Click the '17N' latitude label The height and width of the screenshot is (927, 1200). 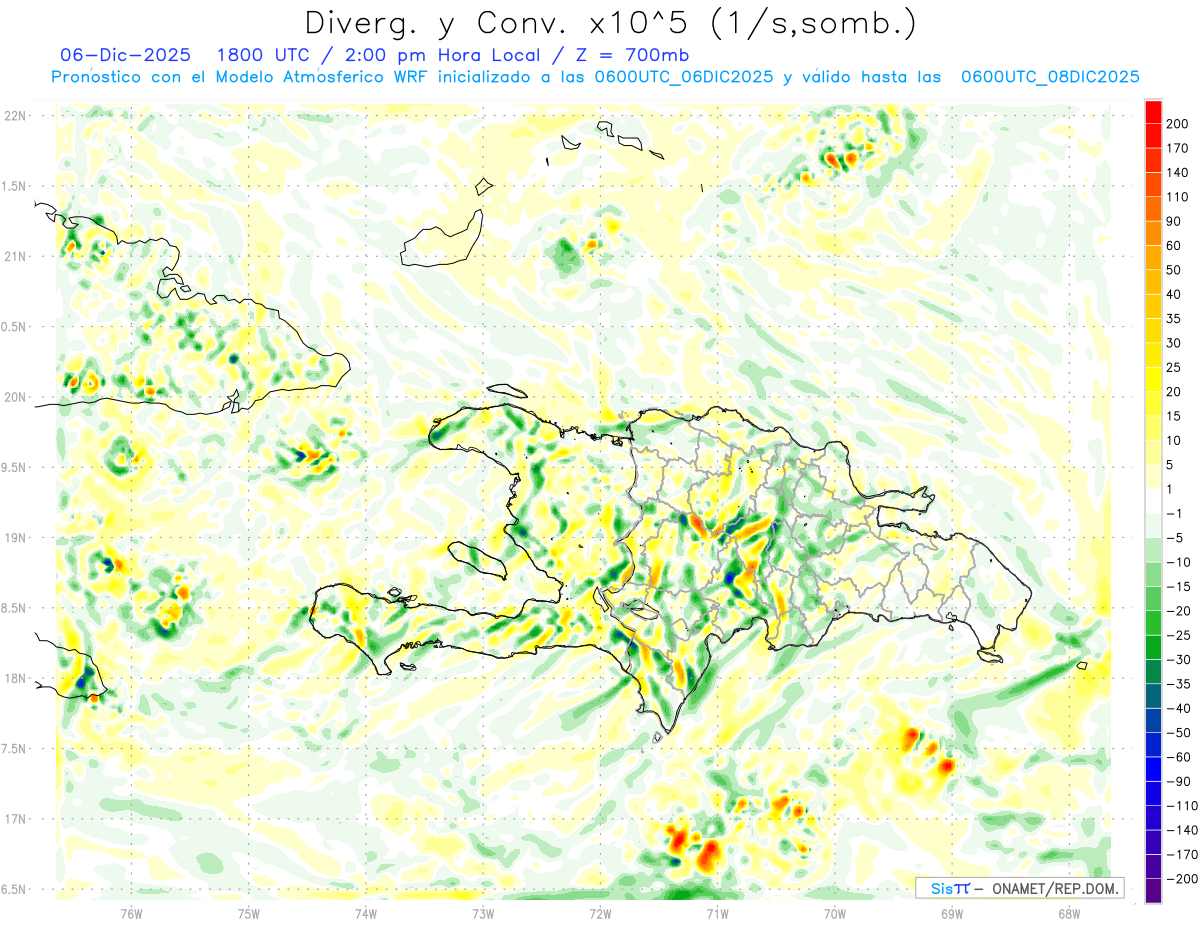click(x=15, y=819)
